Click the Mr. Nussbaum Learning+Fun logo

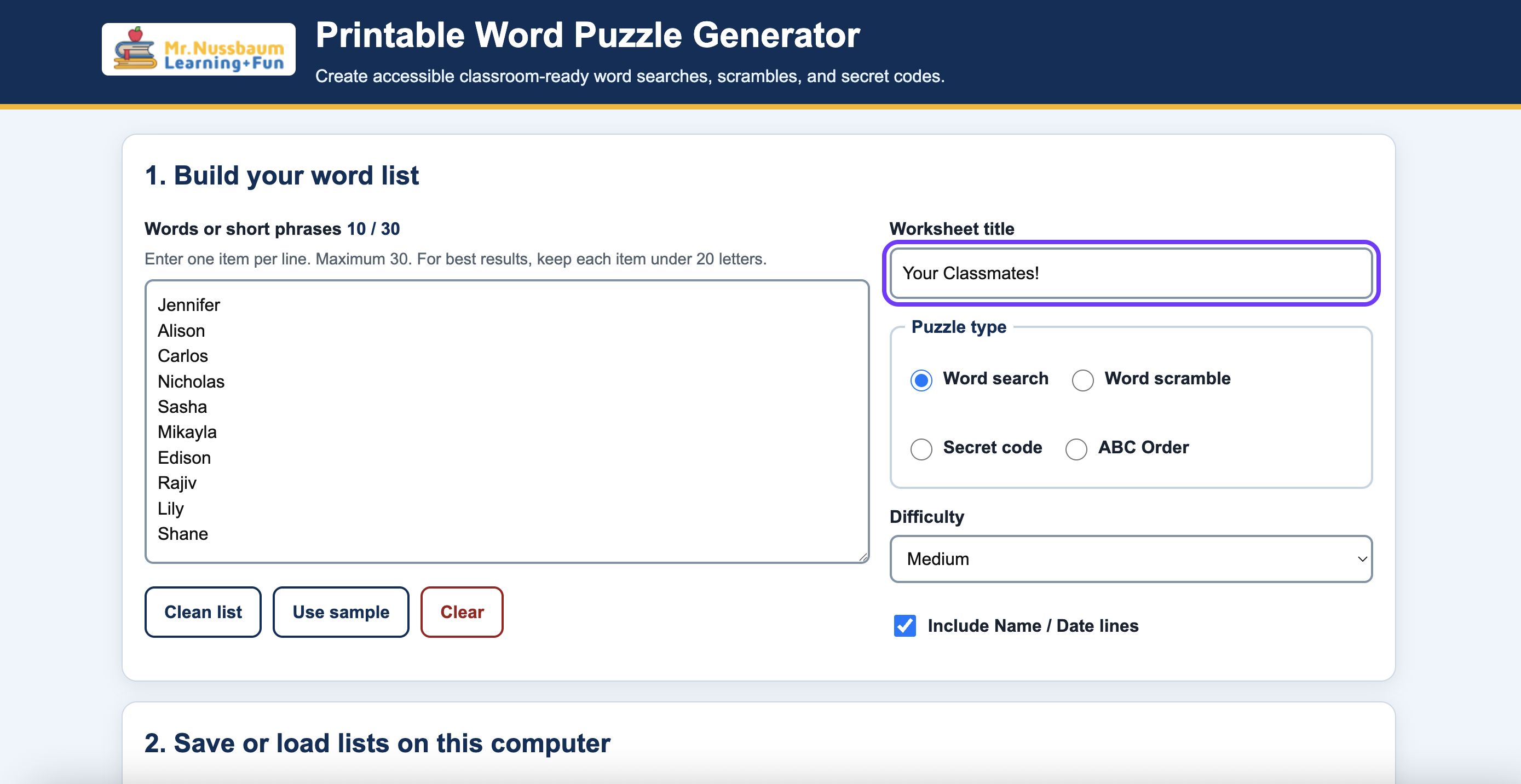tap(198, 50)
